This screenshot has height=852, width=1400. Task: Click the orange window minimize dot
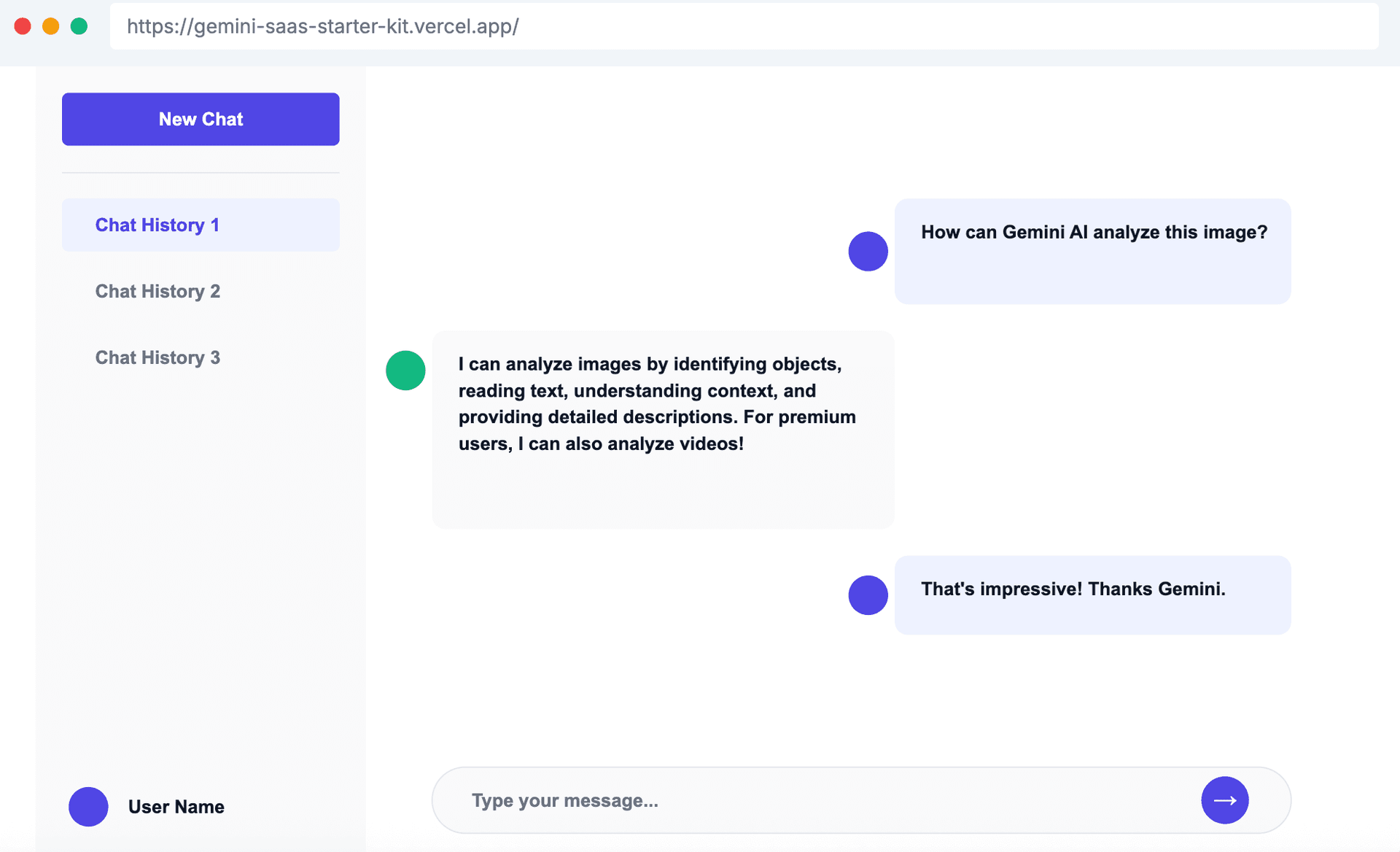click(51, 26)
